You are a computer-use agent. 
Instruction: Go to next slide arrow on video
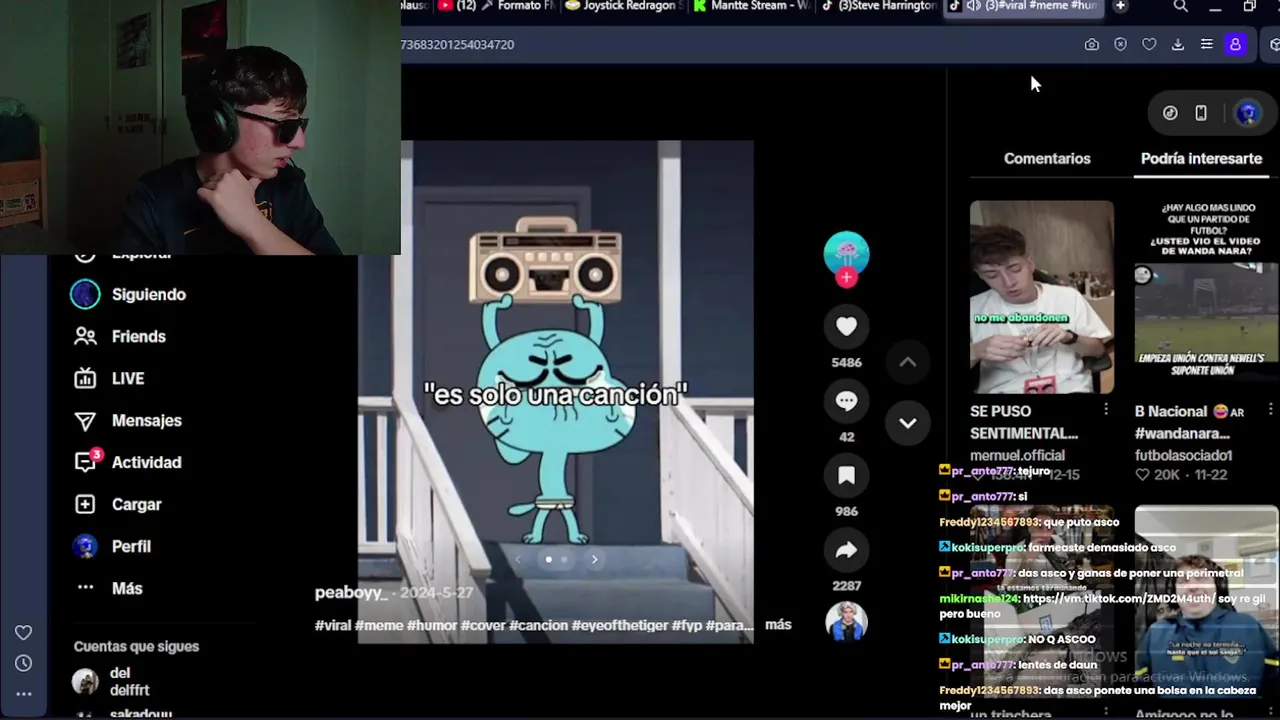(594, 559)
